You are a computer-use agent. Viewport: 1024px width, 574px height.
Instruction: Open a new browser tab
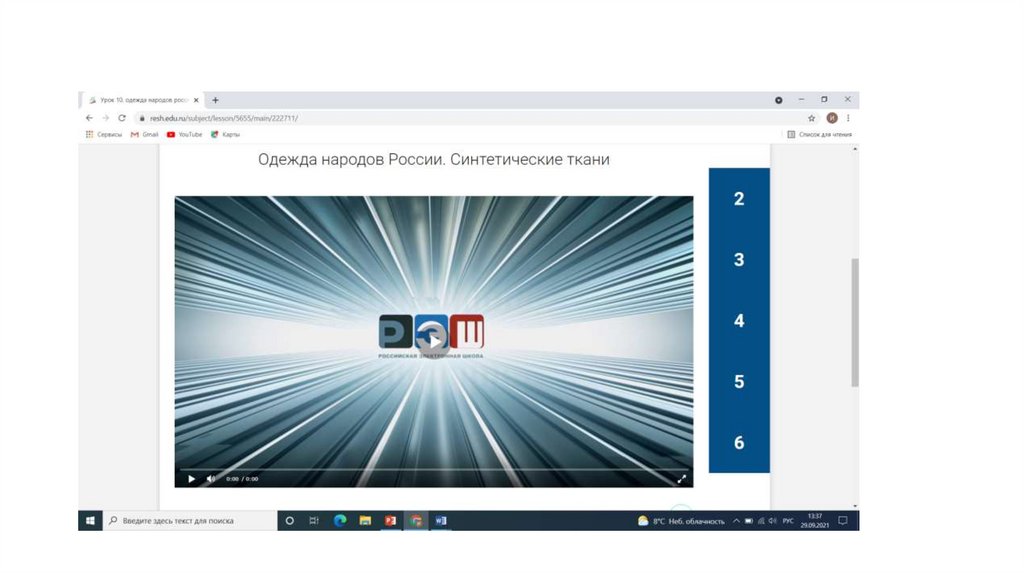[215, 100]
